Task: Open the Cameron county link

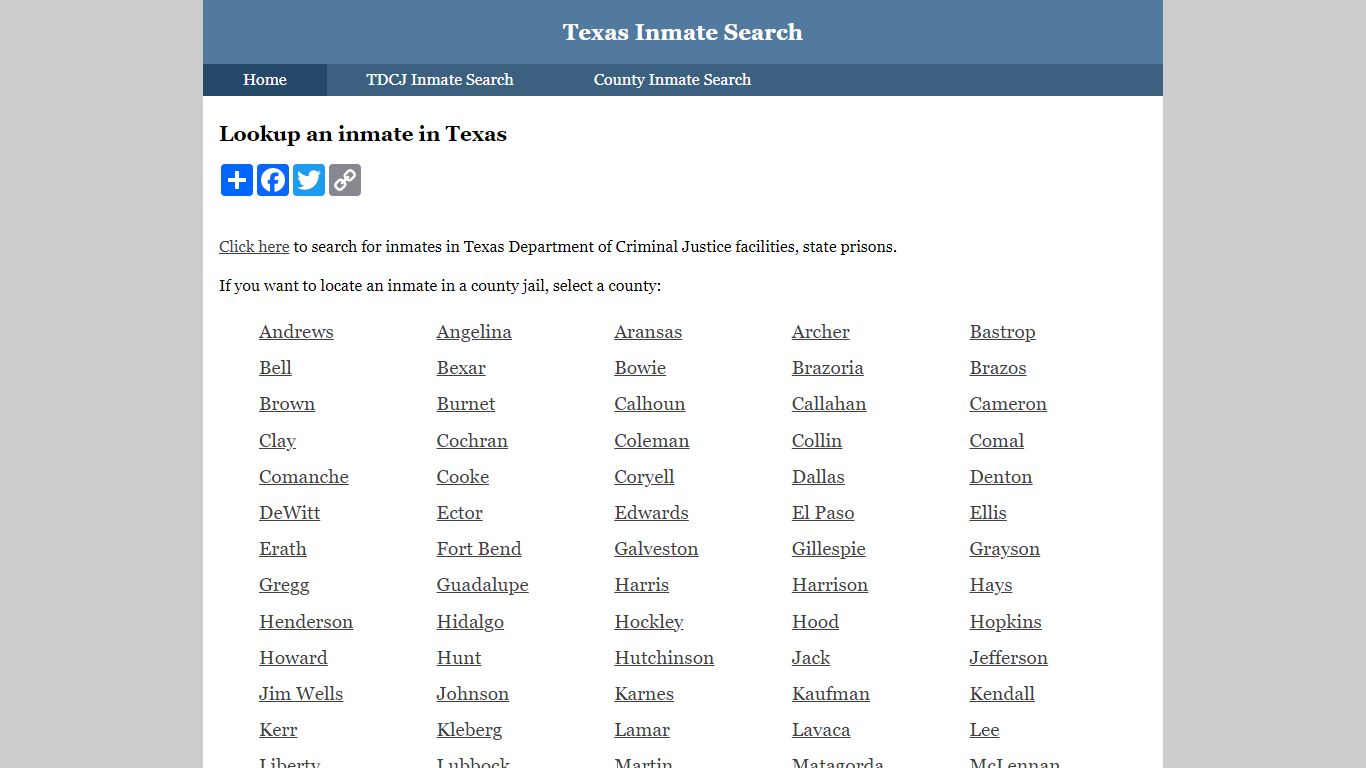Action: click(1008, 404)
